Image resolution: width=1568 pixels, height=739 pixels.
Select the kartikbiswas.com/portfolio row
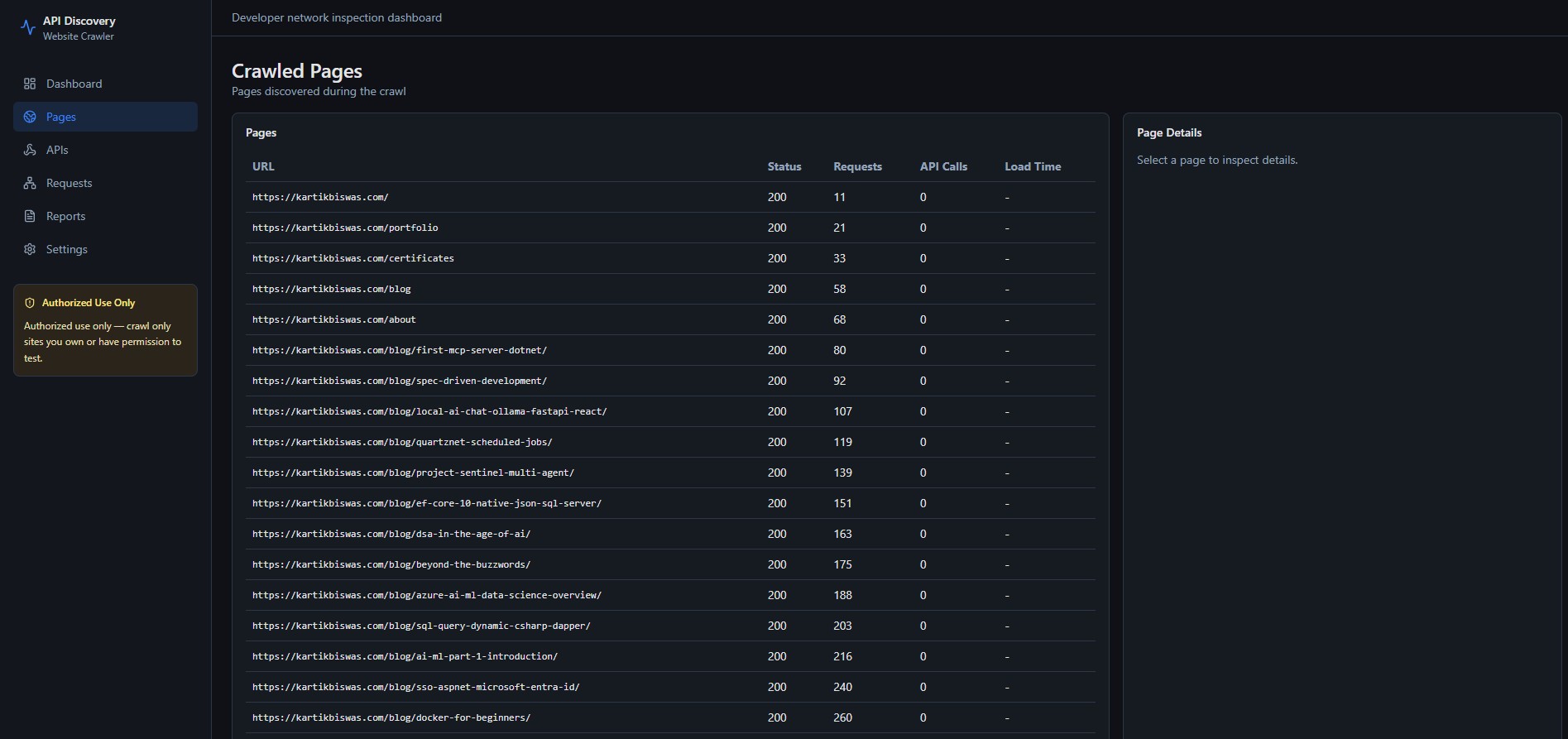670,228
